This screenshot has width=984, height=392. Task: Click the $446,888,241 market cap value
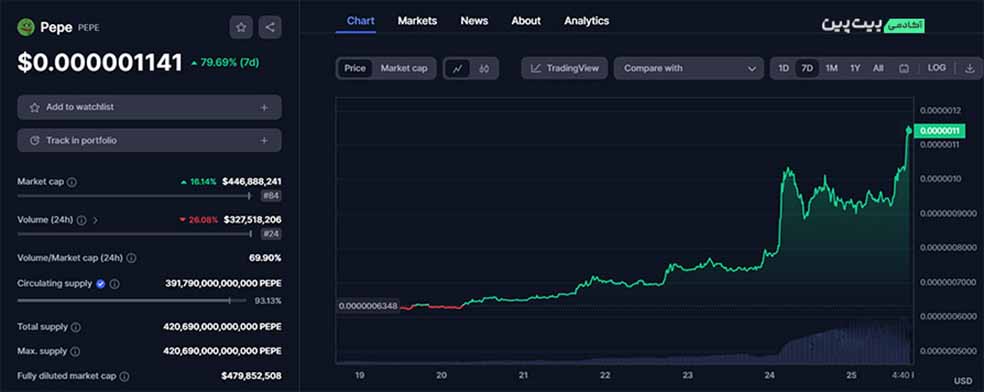click(251, 182)
